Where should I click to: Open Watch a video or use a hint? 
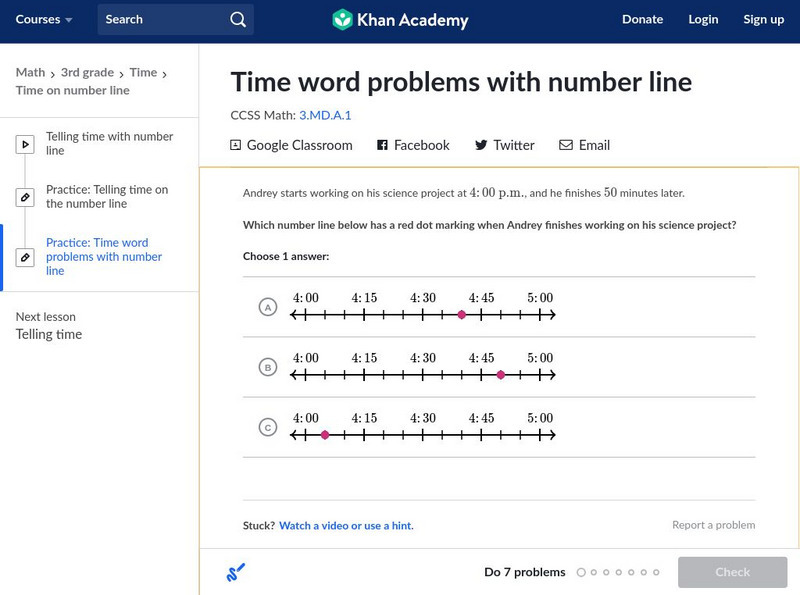pyautogui.click(x=346, y=525)
